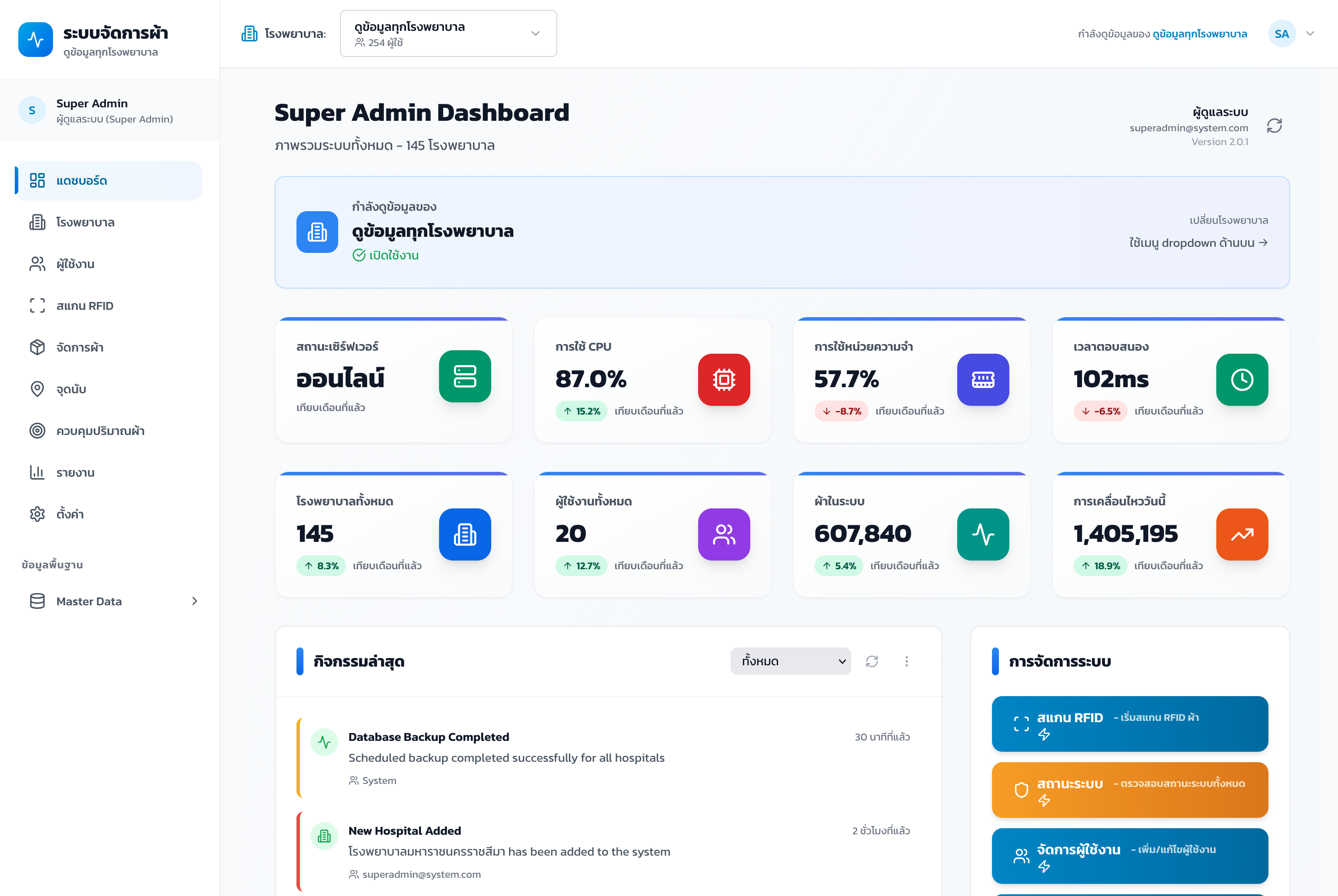Image resolution: width=1338 pixels, height=896 pixels.
Task: Click the จุดนับ location pin icon
Action: coord(37,388)
